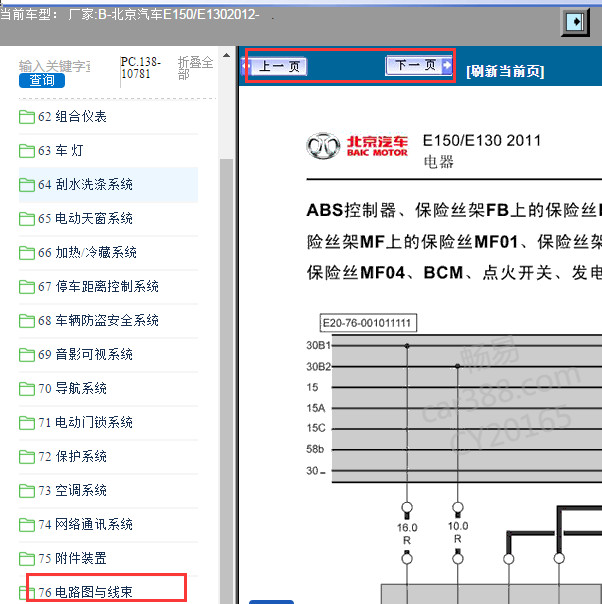Open the 63 车灯 tree entry
The height and width of the screenshot is (604, 602).
tap(60, 151)
